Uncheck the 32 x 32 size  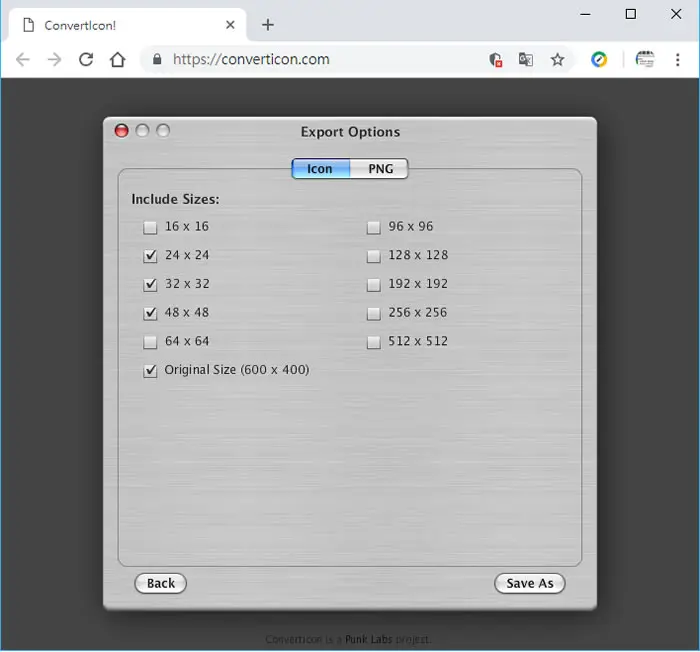pos(150,284)
